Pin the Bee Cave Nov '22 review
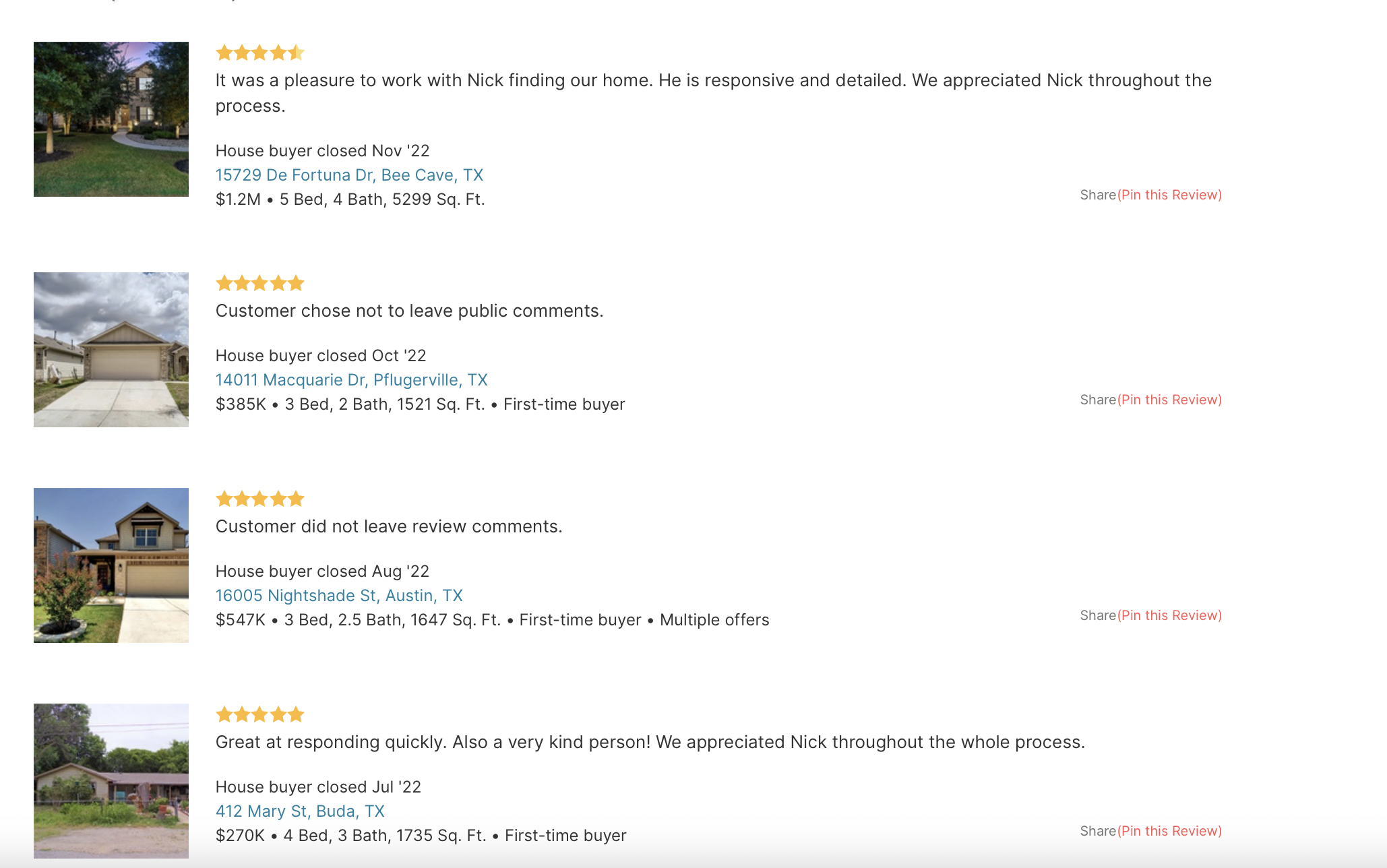1387x868 pixels. tap(1169, 195)
